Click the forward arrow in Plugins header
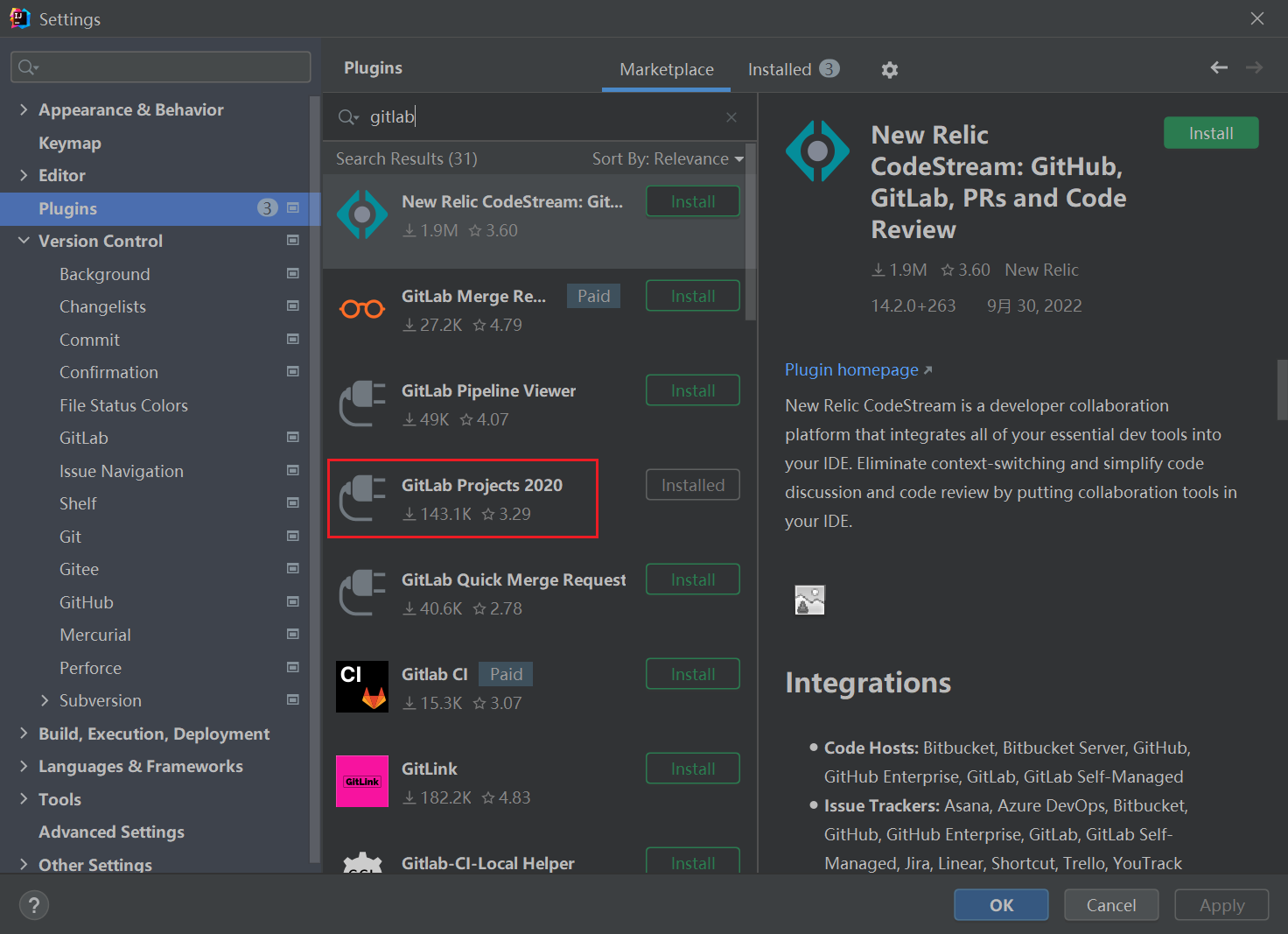 point(1254,67)
